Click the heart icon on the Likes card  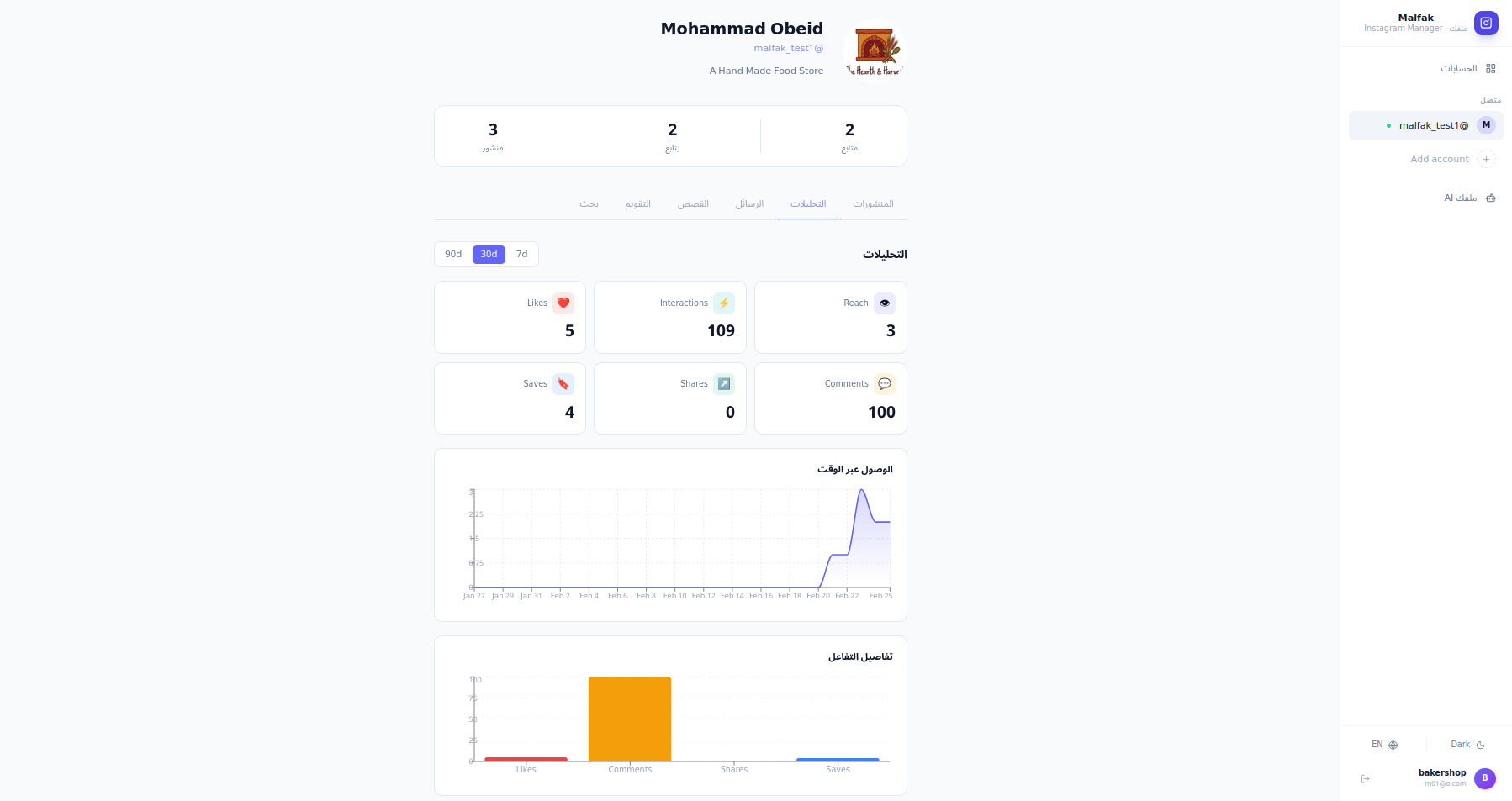pyautogui.click(x=563, y=303)
